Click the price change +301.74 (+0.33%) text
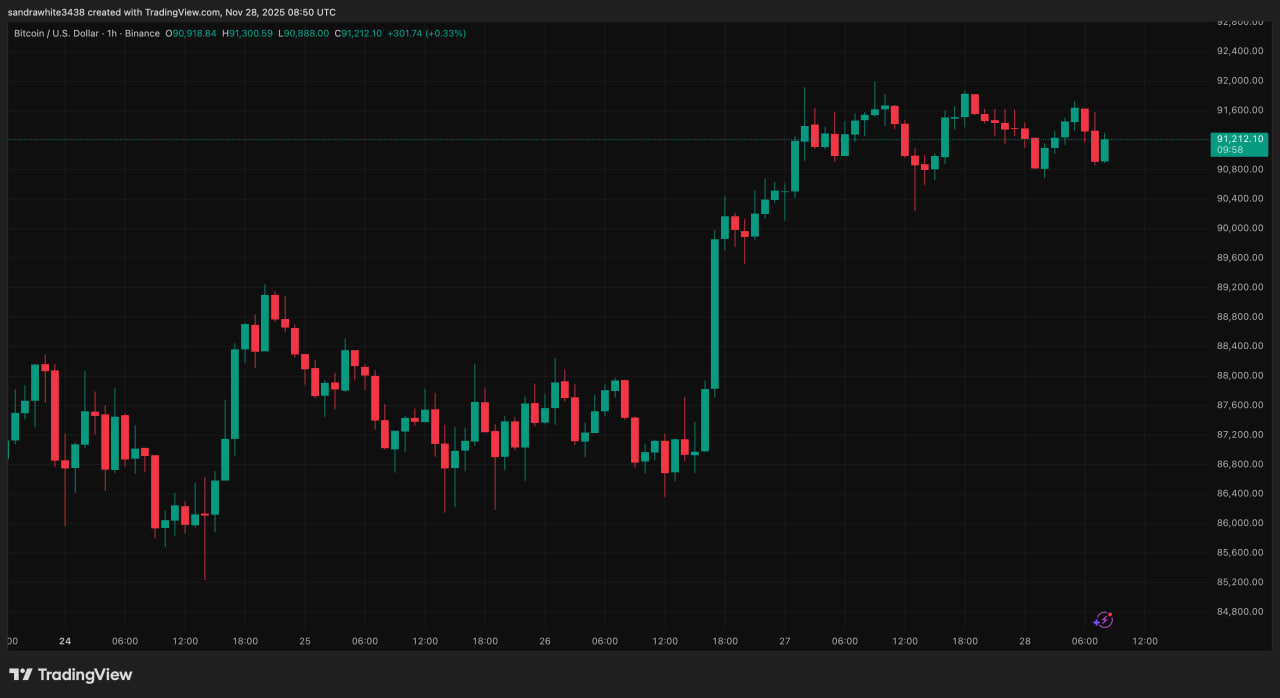Image resolution: width=1280 pixels, height=698 pixels. (426, 33)
